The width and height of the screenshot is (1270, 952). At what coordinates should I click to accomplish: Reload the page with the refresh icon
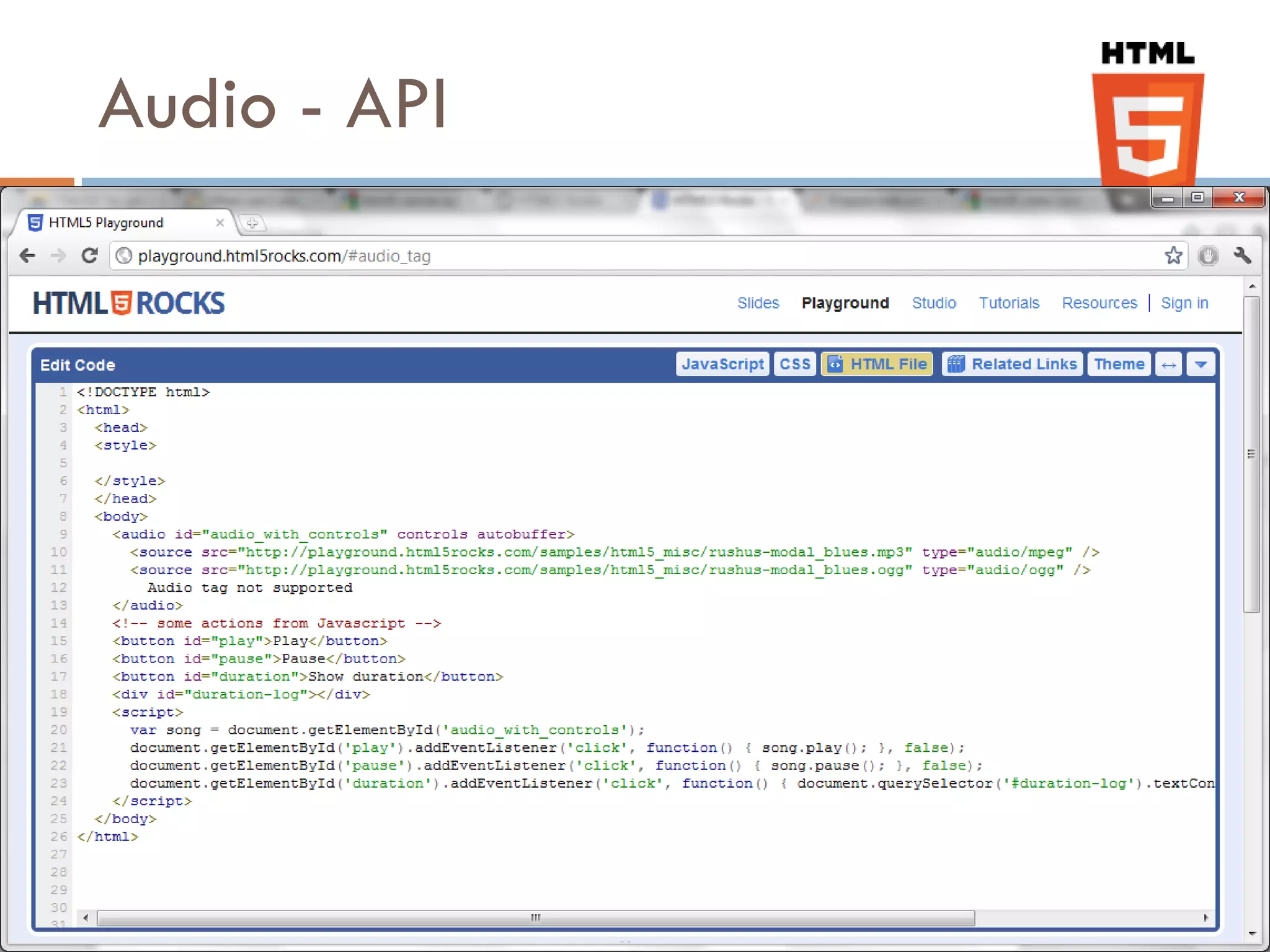pyautogui.click(x=90, y=255)
